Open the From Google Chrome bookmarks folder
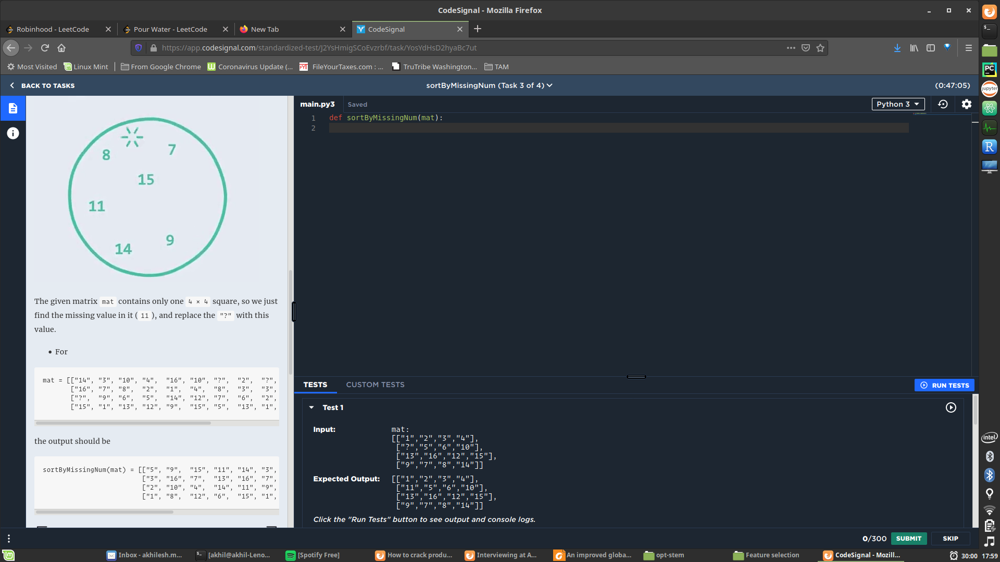Viewport: 1000px width, 562px height. [x=161, y=66]
